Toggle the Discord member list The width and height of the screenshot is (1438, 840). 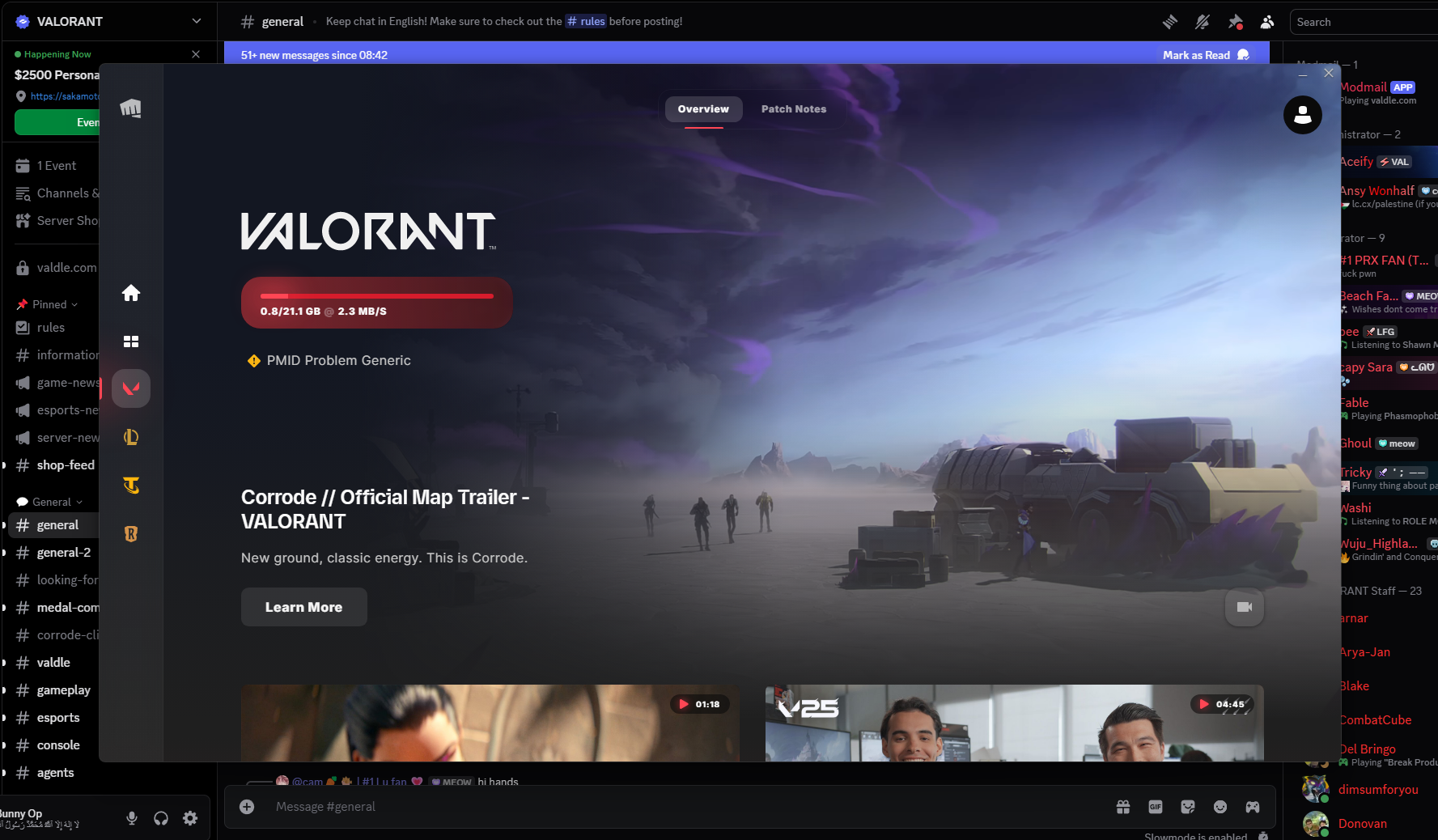tap(1267, 22)
